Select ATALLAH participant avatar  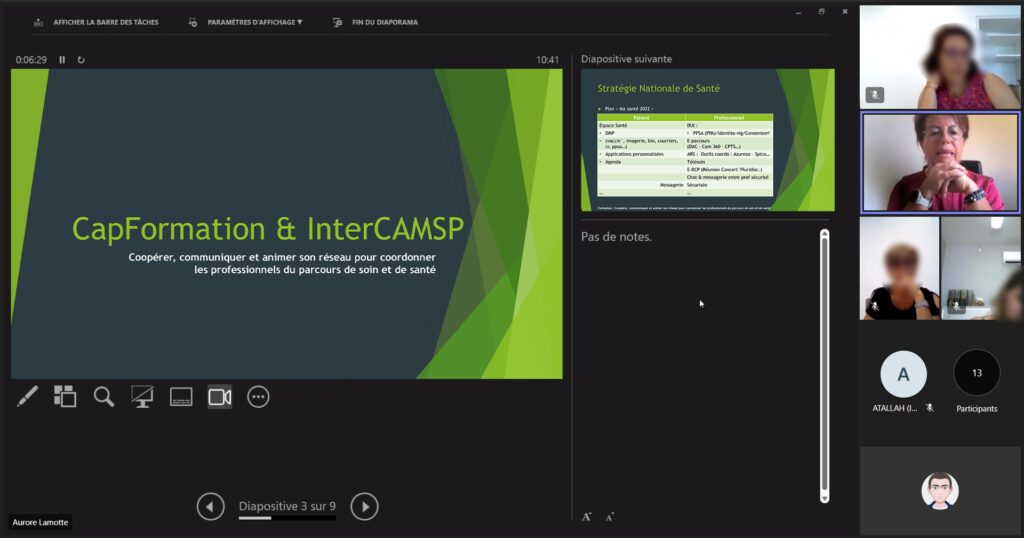point(903,374)
